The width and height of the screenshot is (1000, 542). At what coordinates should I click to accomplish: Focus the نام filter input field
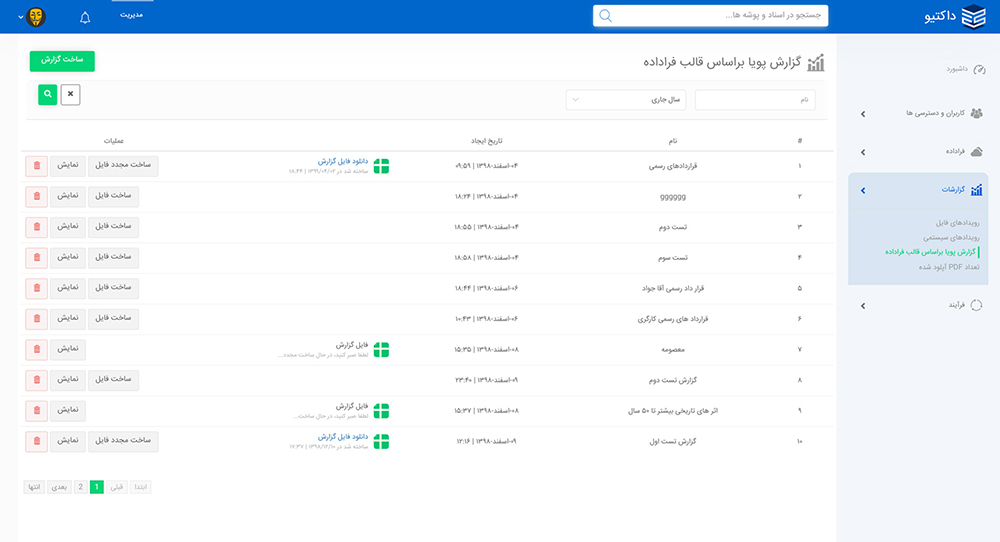[755, 99]
